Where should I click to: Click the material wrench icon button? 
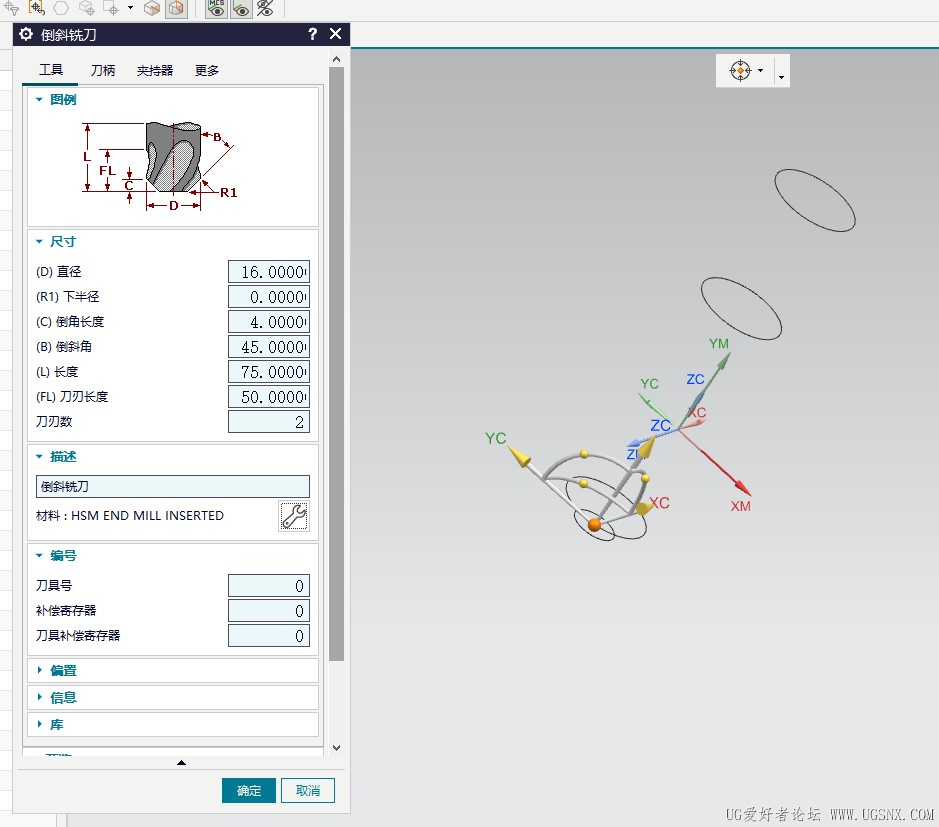click(294, 516)
